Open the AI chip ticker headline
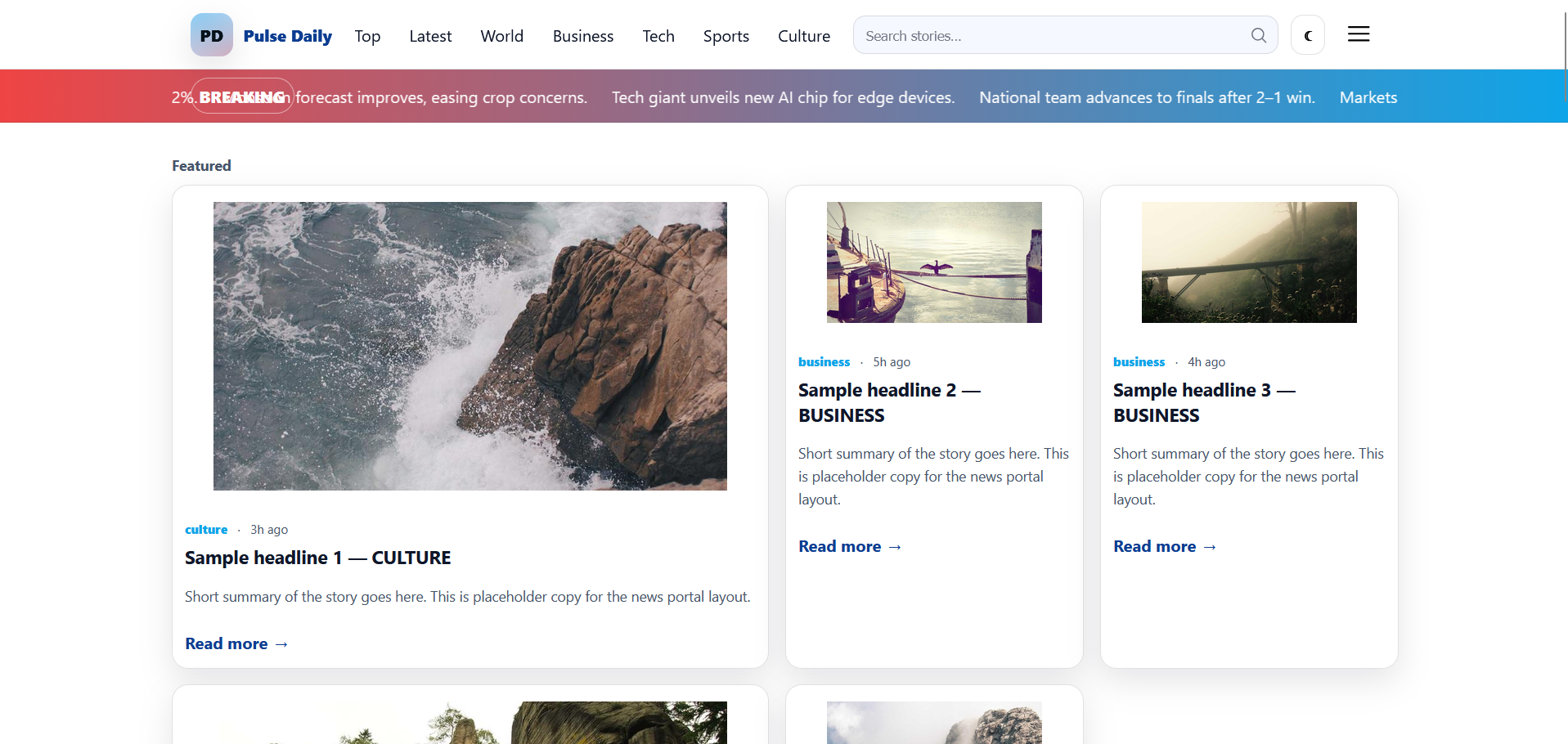 [x=783, y=97]
